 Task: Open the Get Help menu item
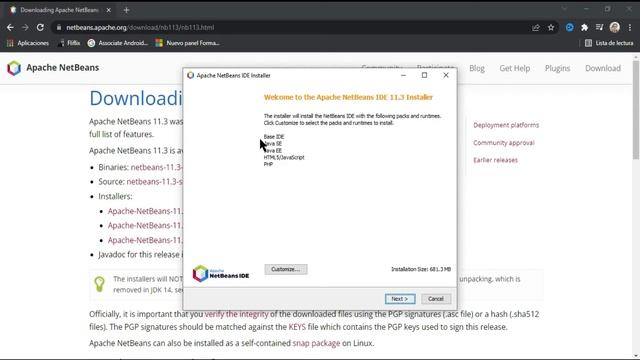[x=515, y=68]
